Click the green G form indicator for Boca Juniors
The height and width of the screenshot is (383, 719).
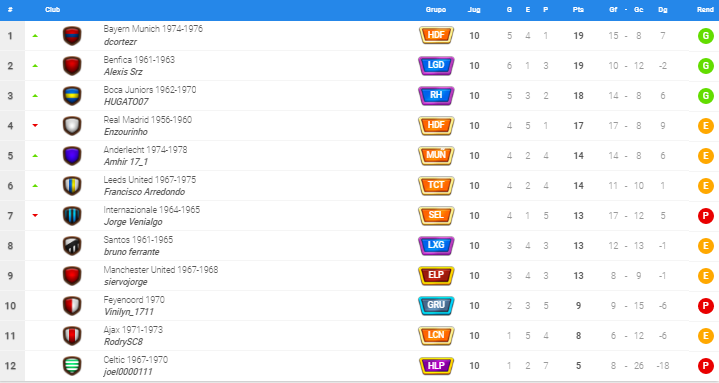click(x=706, y=96)
